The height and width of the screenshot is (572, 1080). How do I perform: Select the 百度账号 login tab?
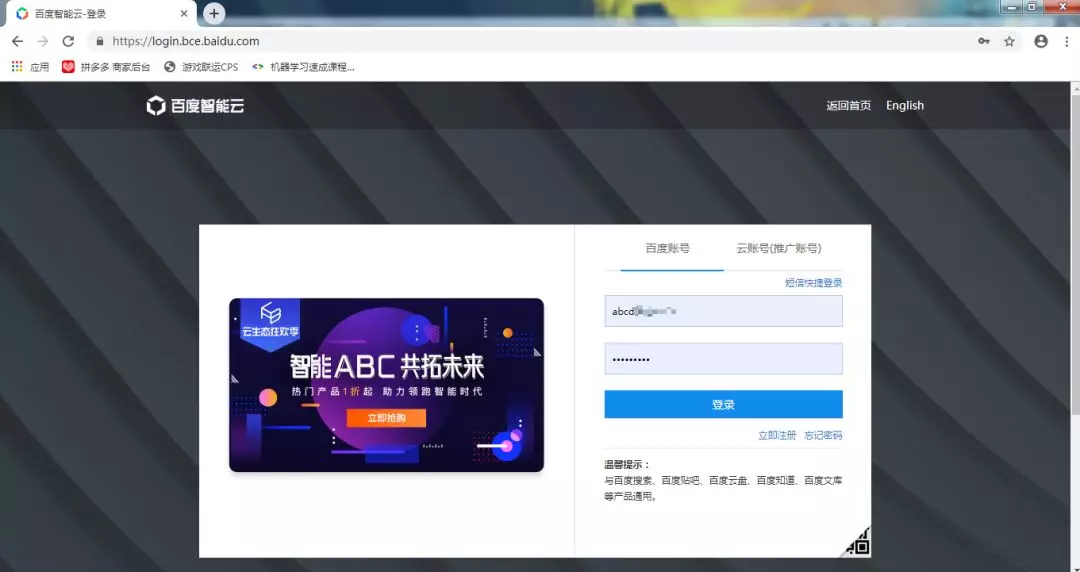point(667,248)
